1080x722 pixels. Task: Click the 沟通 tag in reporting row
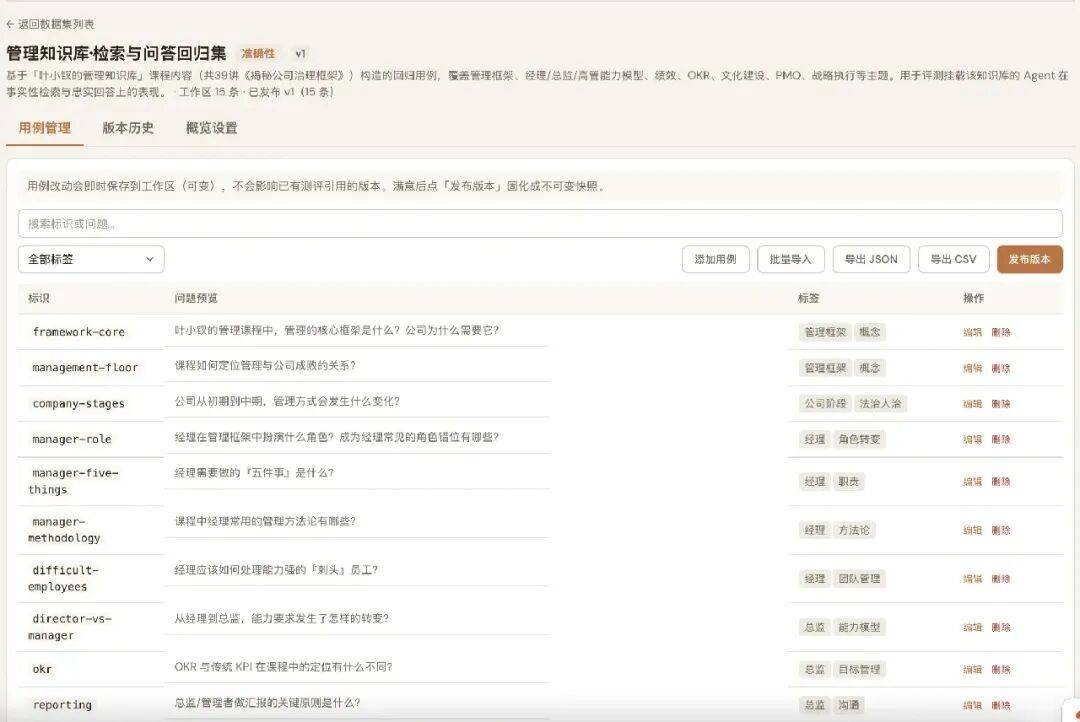click(849, 705)
